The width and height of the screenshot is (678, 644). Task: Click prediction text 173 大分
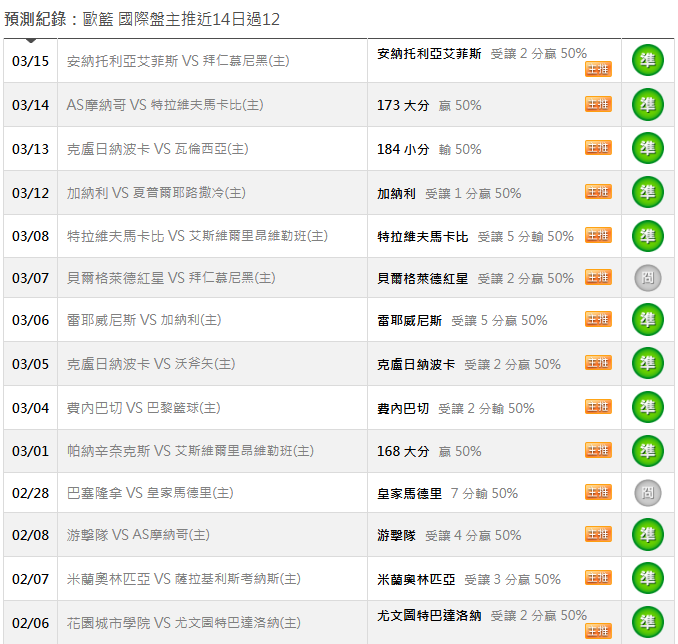[403, 105]
